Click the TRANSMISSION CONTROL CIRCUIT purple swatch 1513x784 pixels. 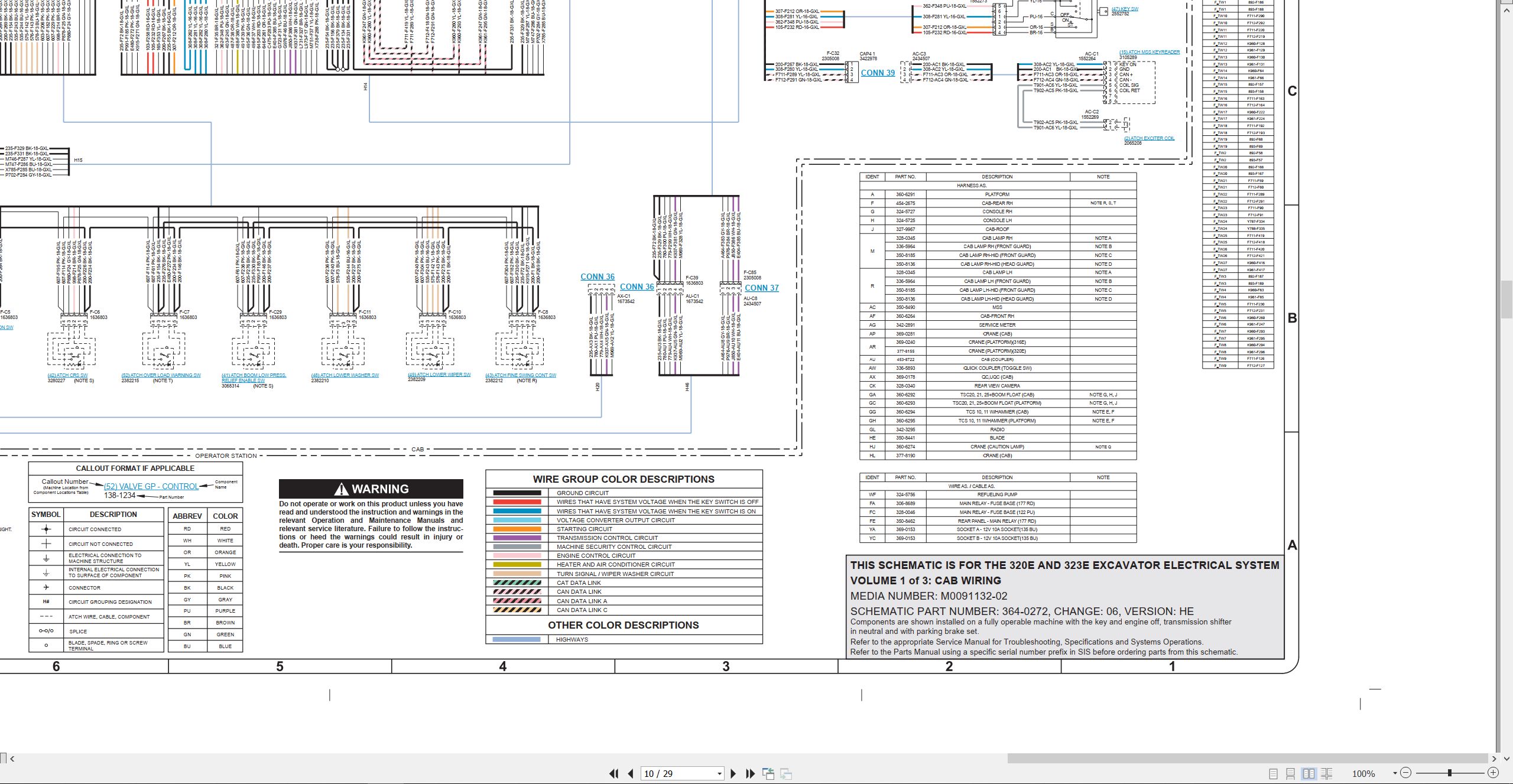coord(517,538)
